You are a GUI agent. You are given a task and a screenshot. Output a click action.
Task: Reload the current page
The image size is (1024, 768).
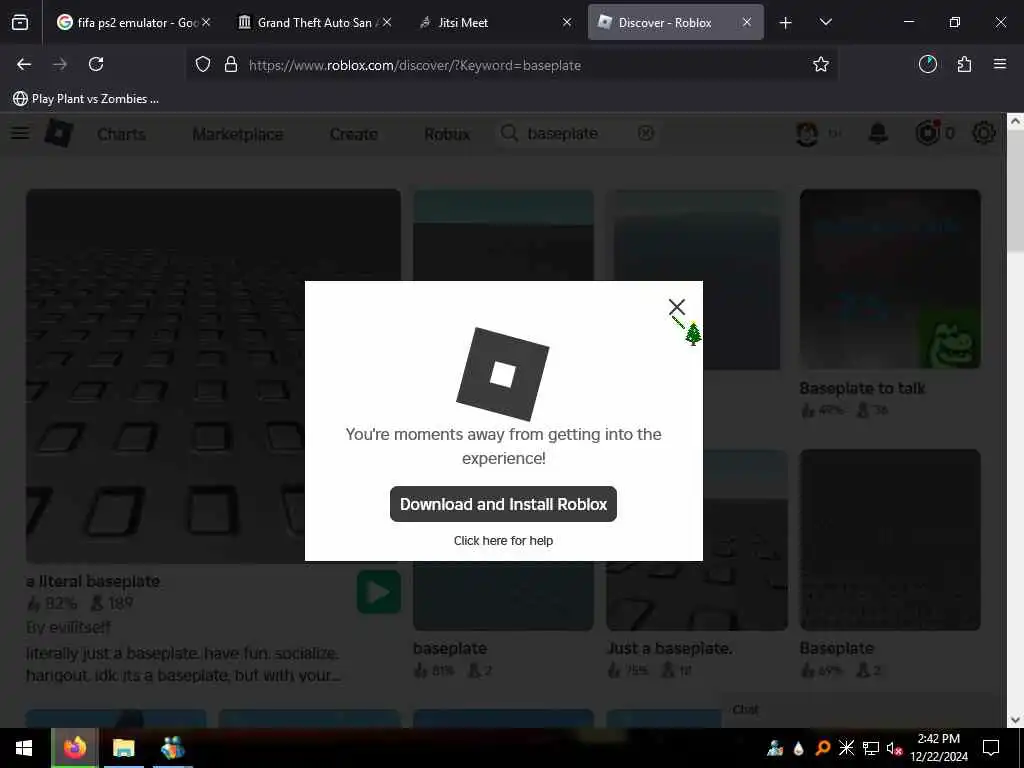pos(96,64)
